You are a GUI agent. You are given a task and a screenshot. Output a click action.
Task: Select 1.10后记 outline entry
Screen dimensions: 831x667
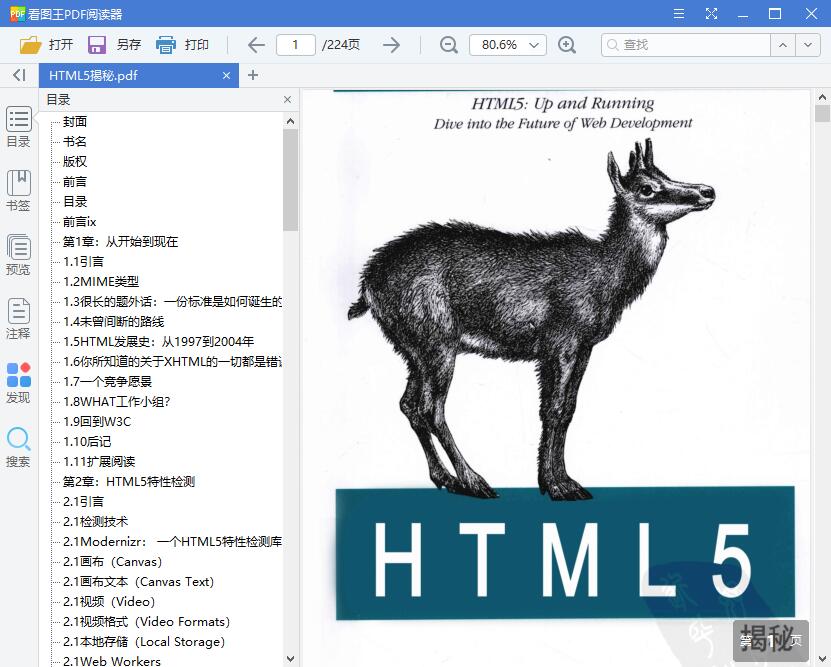87,441
